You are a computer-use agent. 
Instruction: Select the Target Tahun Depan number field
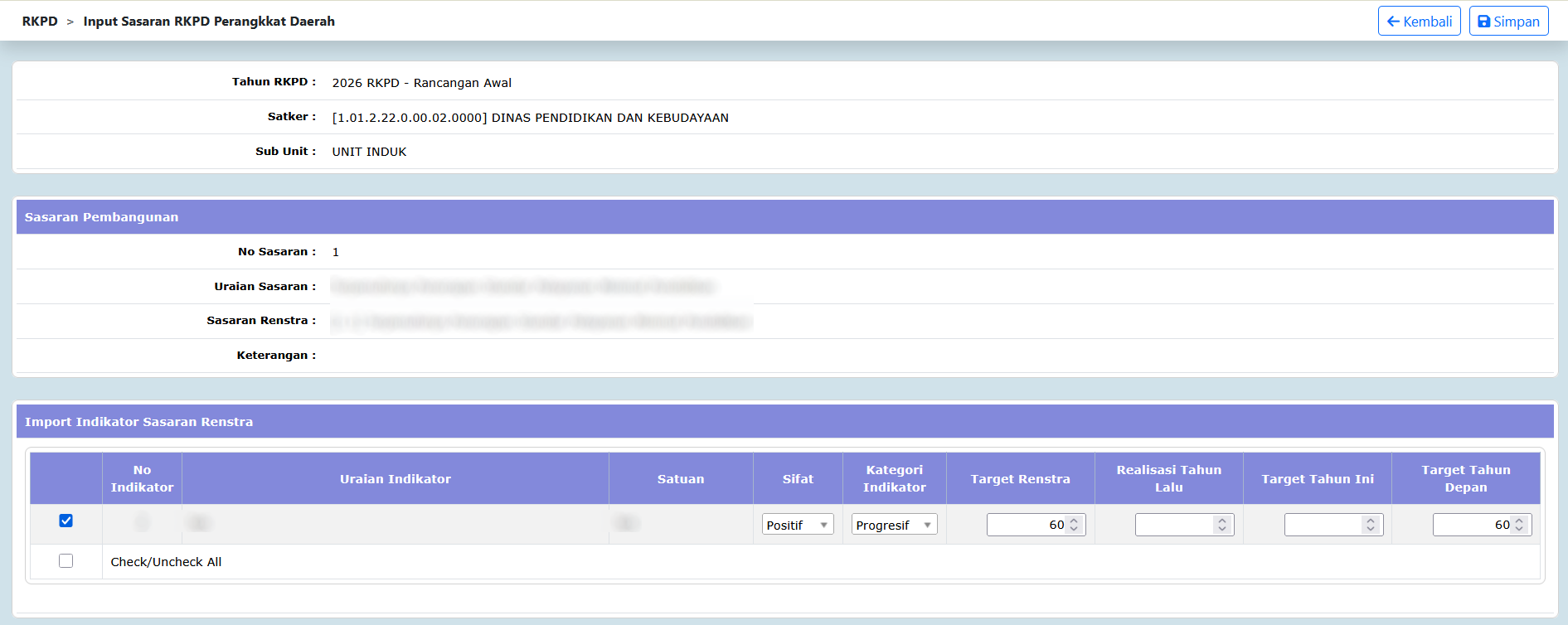point(1472,525)
